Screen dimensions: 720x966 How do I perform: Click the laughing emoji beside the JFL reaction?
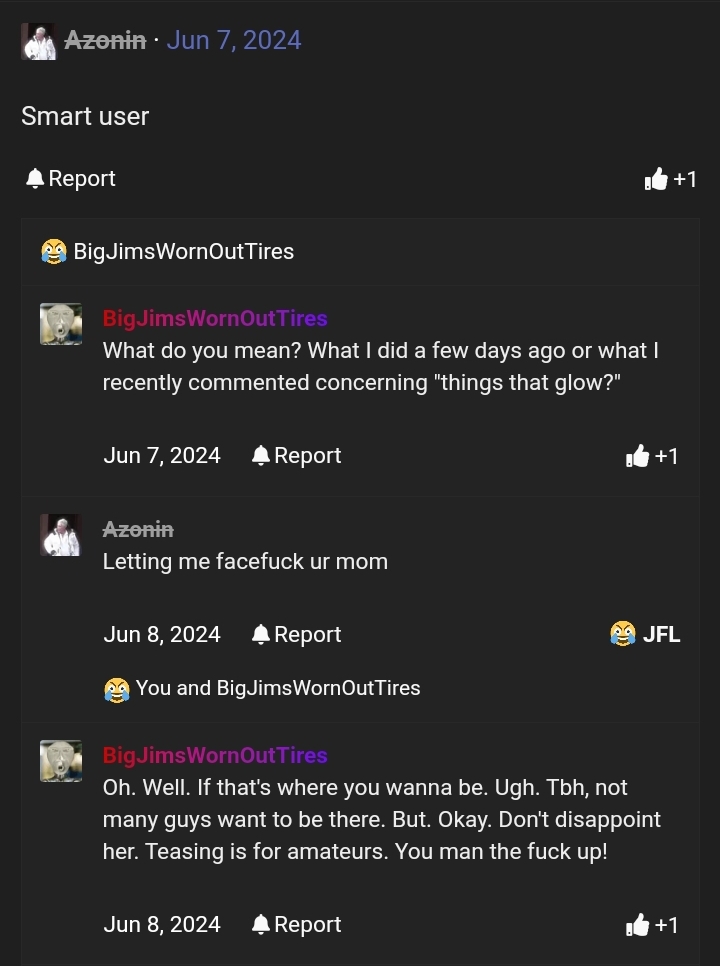[621, 633]
